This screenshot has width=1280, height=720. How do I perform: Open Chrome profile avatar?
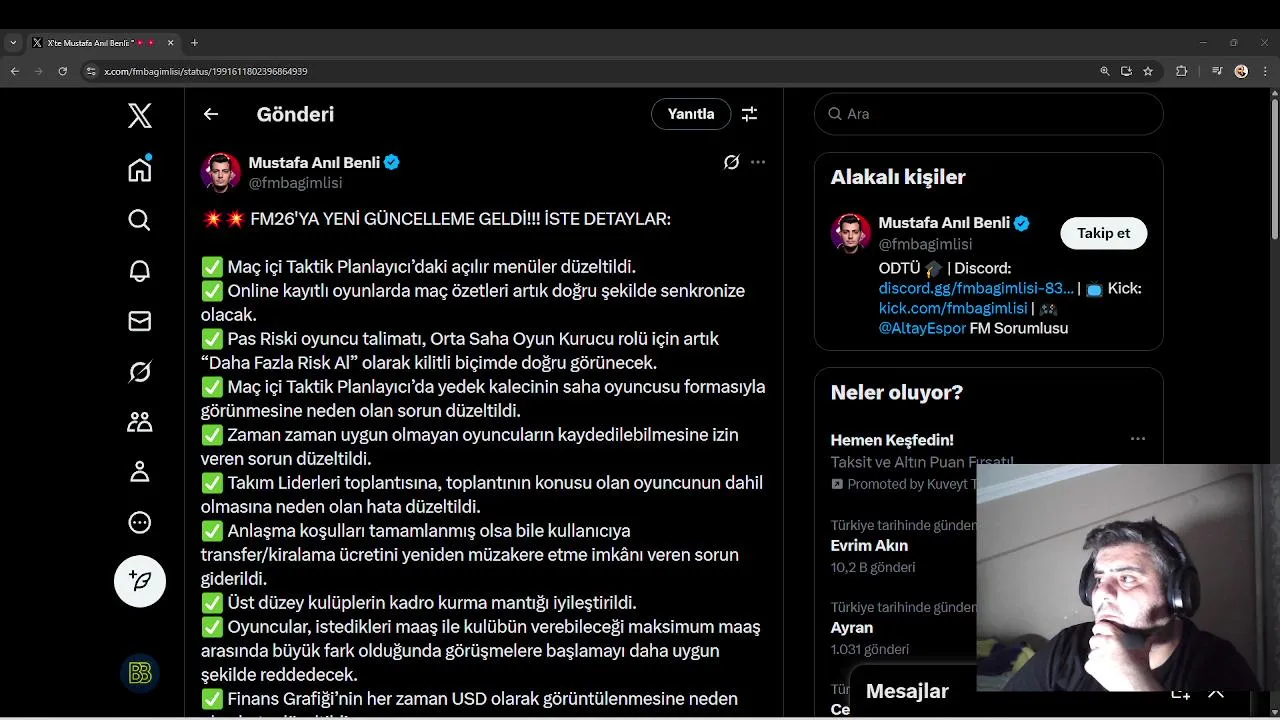1241,71
